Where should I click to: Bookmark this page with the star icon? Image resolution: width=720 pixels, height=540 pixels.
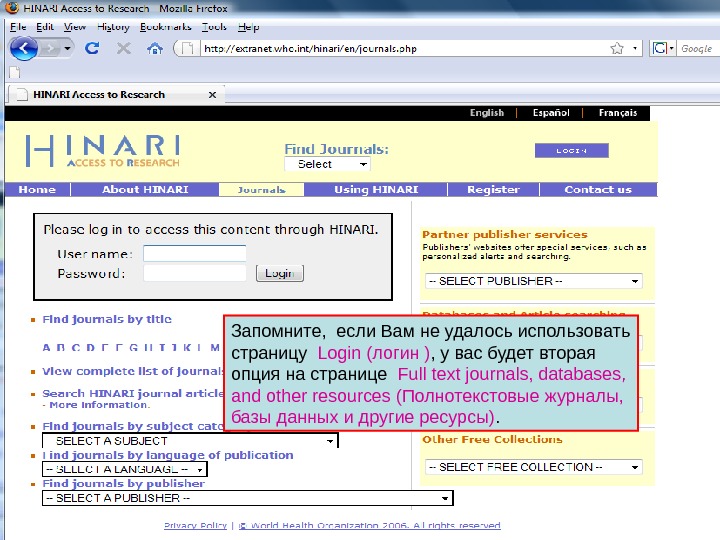click(617, 48)
